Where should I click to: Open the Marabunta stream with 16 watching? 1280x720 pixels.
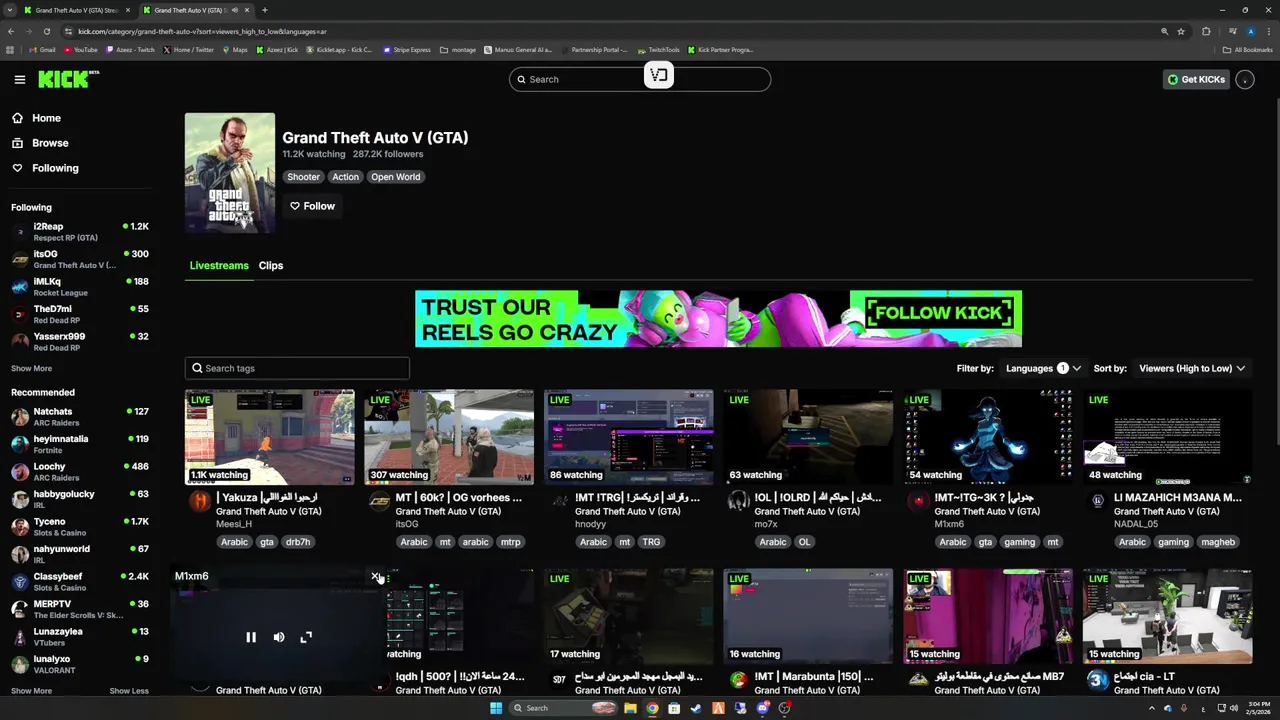pos(808,616)
